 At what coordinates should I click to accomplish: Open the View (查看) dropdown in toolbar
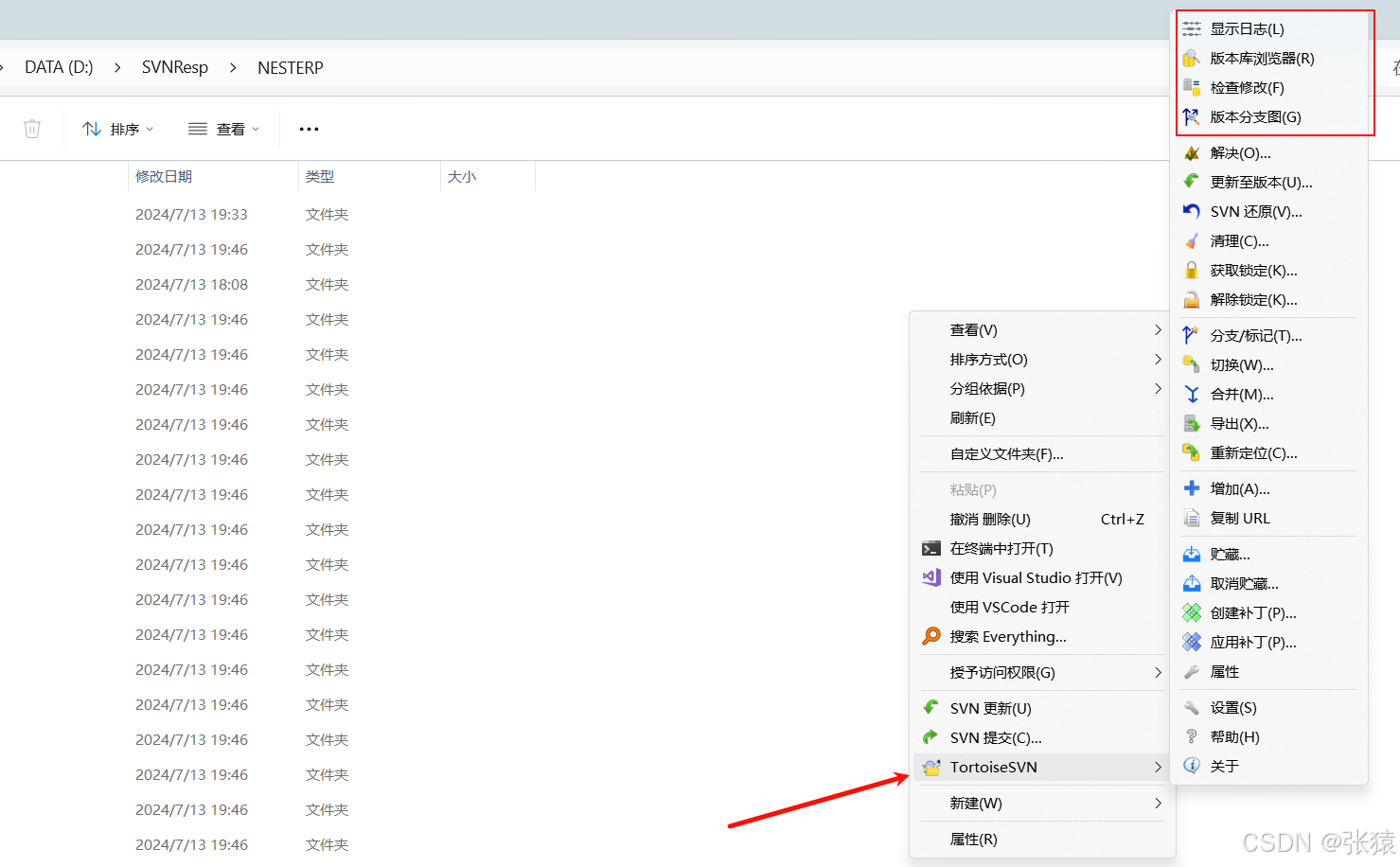tap(224, 129)
